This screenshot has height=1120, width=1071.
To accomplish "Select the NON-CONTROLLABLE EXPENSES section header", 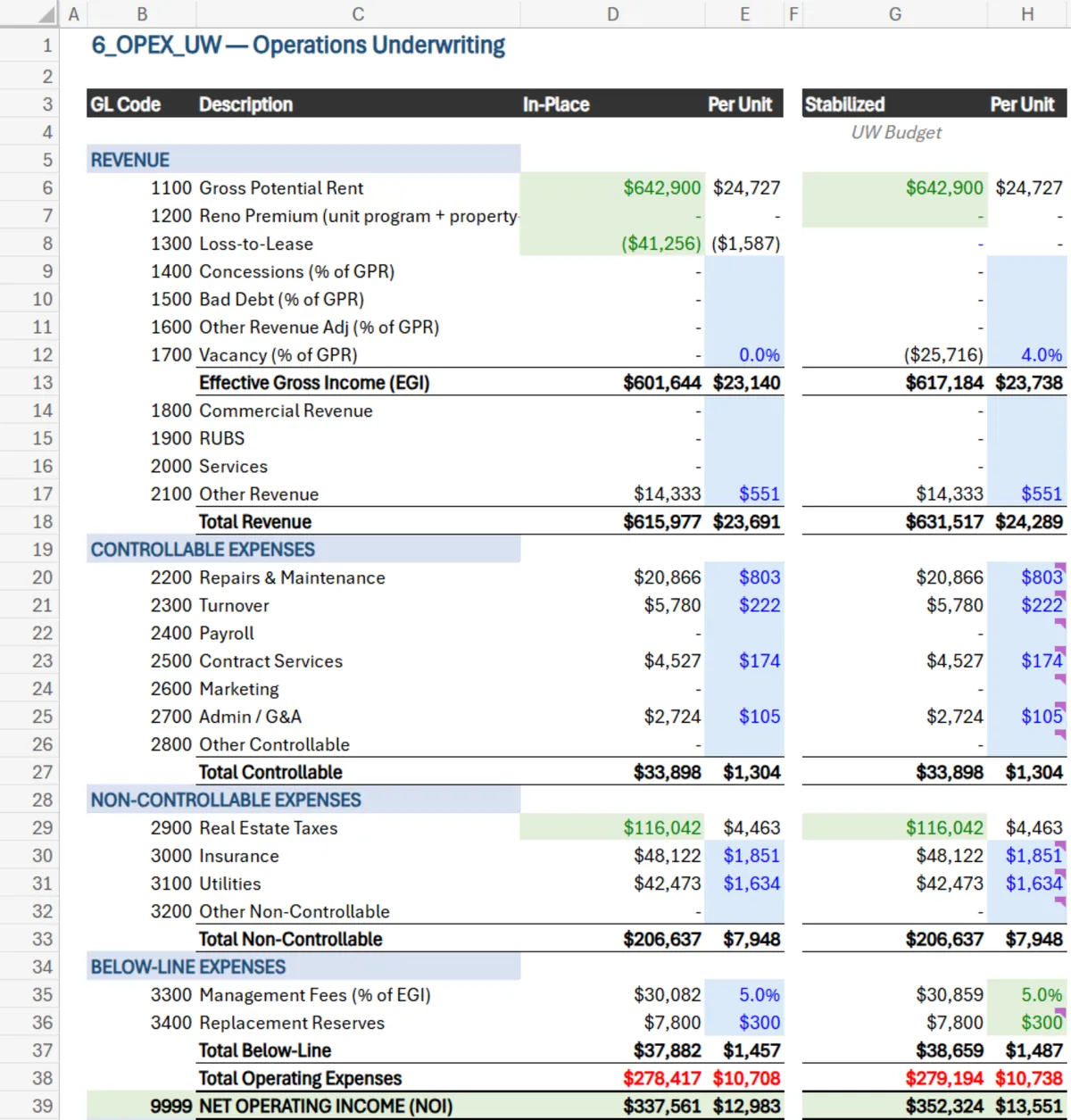I will [x=303, y=801].
